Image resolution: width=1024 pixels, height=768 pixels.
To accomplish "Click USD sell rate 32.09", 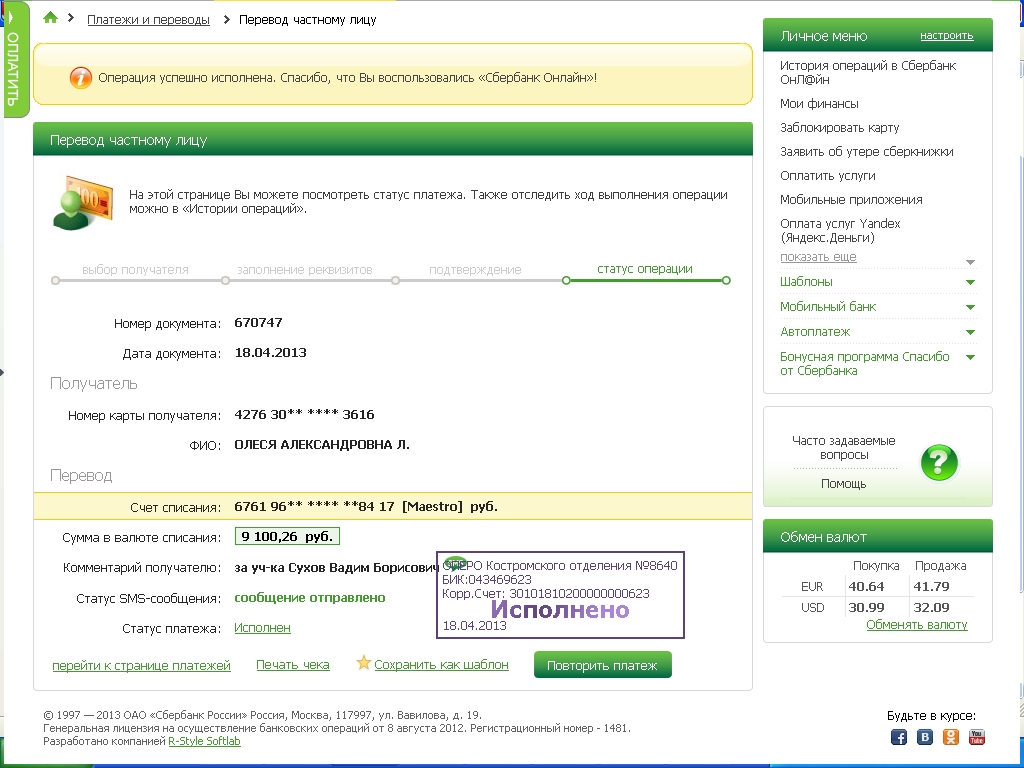I will pyautogui.click(x=931, y=607).
